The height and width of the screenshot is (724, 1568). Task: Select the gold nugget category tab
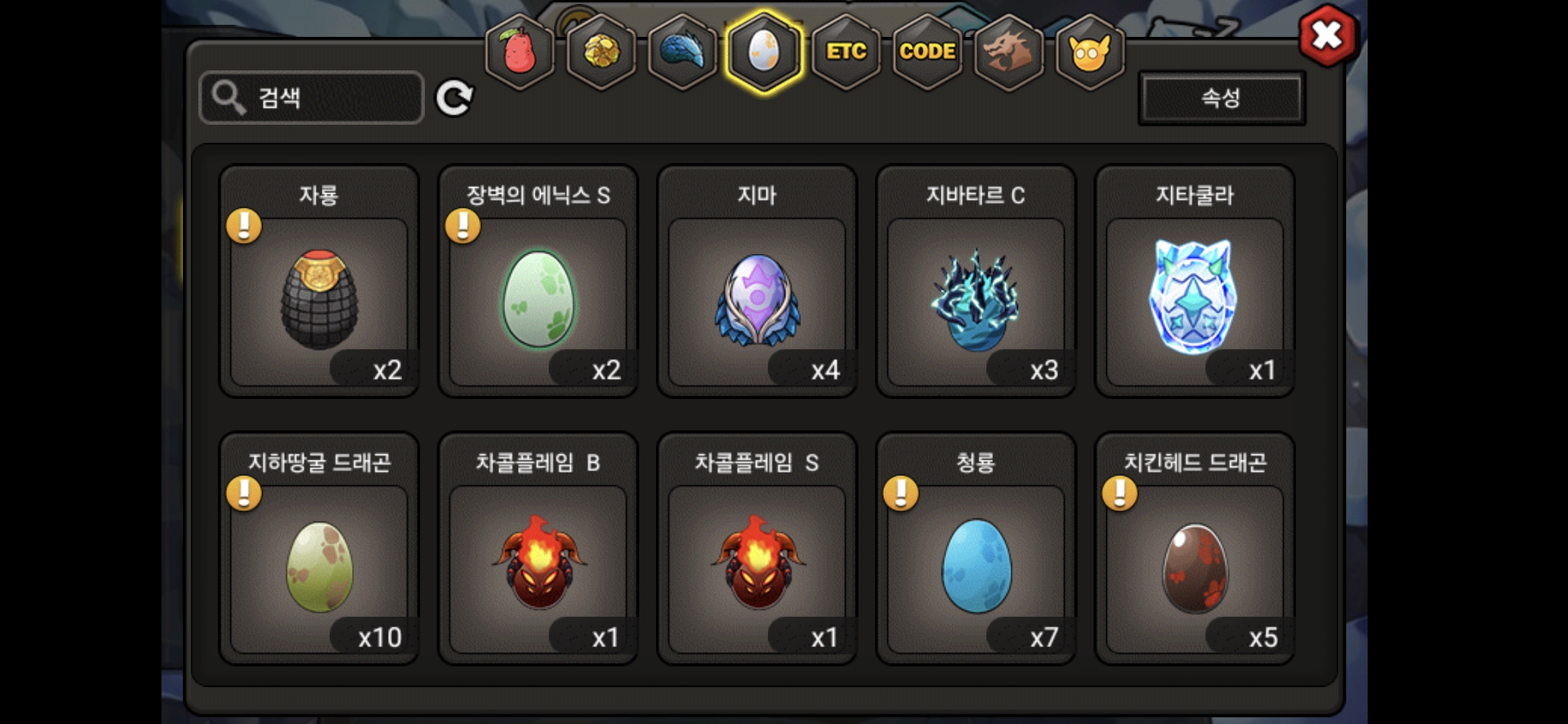(x=601, y=52)
